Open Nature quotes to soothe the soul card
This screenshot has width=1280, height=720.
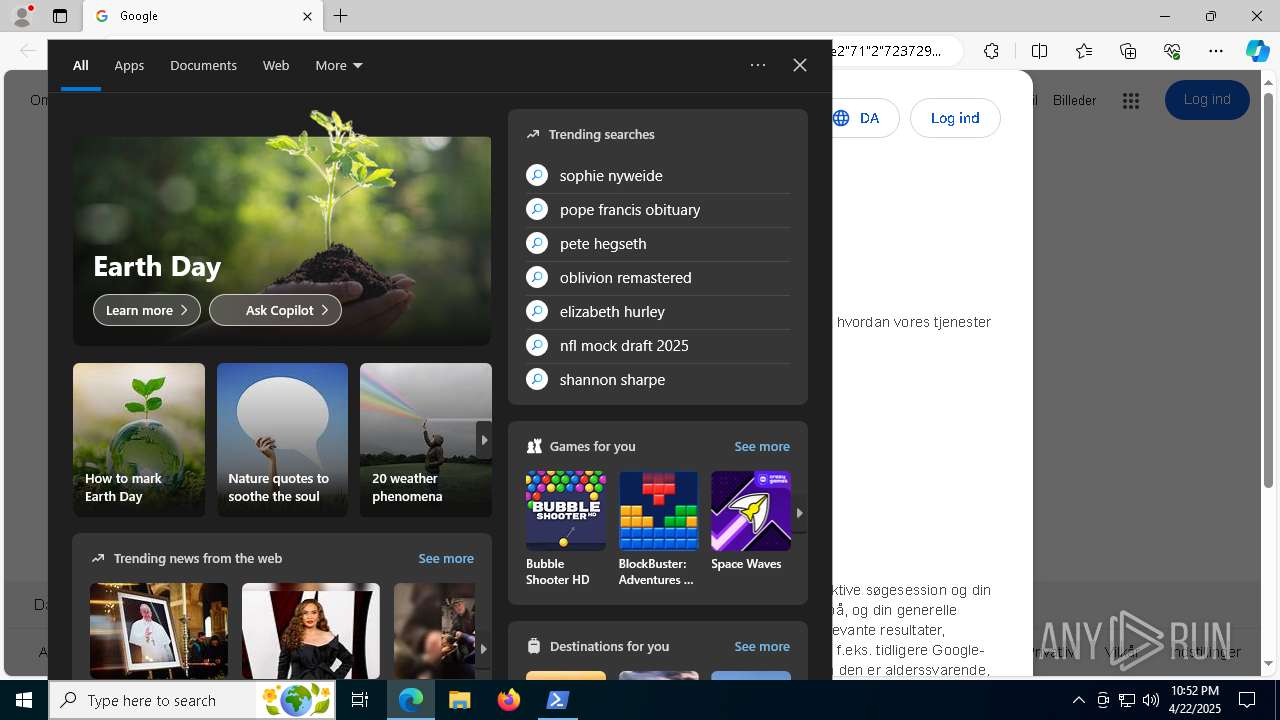tap(282, 440)
